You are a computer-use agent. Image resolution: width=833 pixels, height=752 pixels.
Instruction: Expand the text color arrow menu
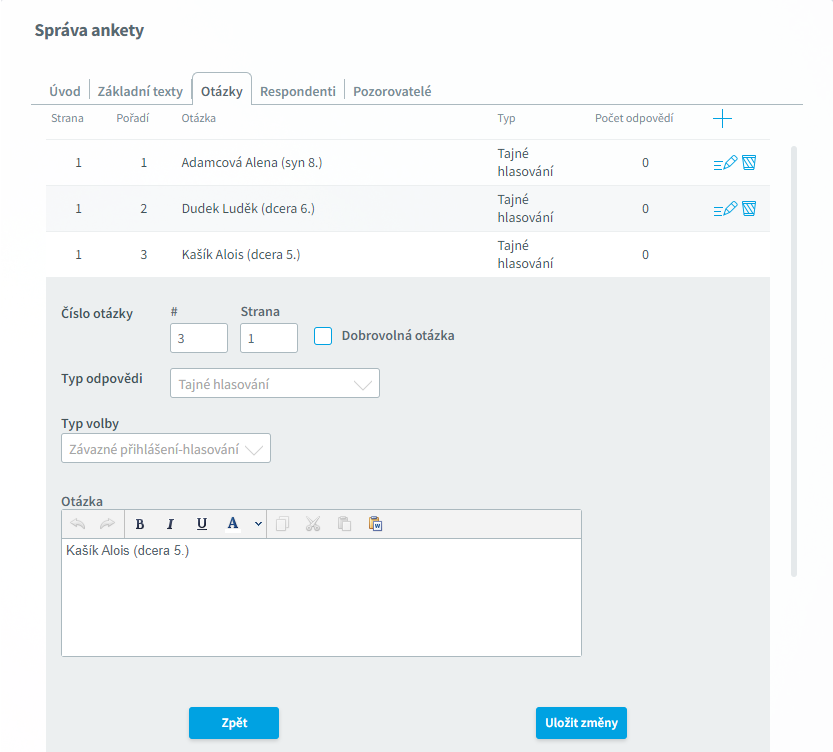point(258,524)
